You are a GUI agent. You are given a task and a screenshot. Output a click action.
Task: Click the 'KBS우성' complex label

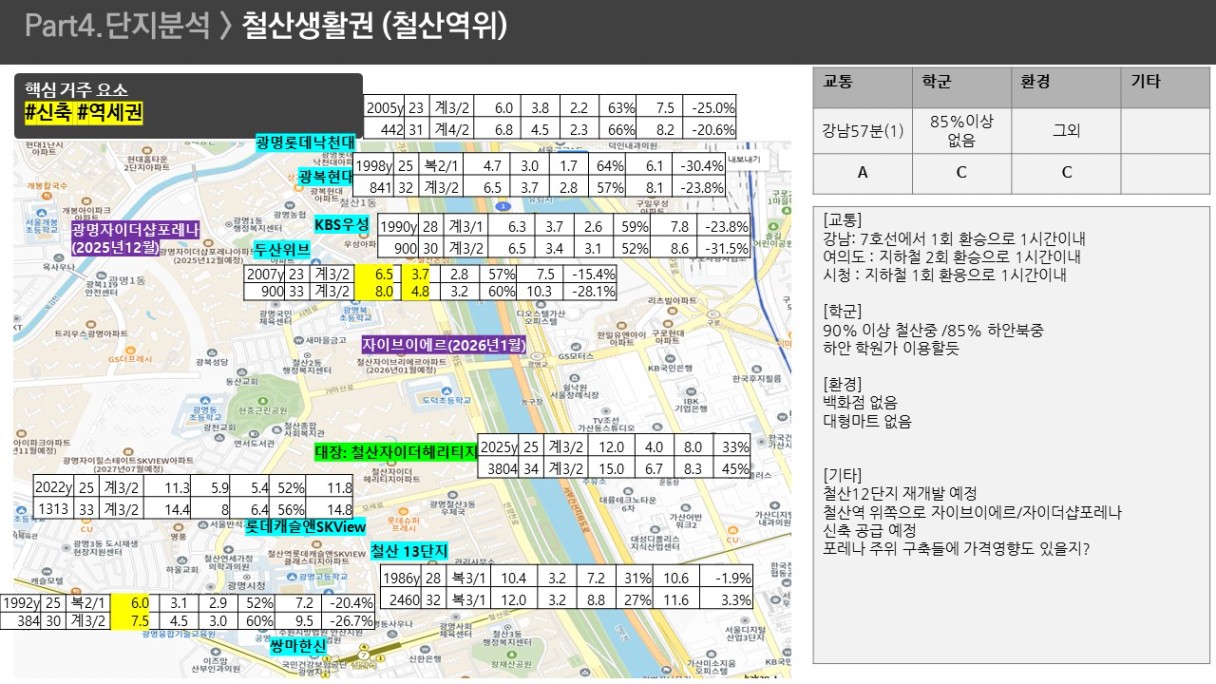tap(342, 224)
